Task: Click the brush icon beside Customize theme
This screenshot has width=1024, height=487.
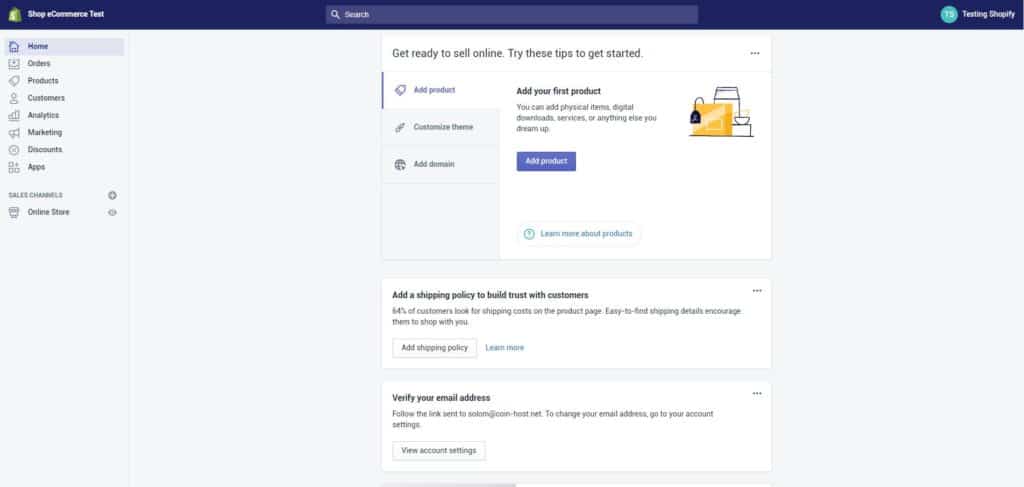Action: click(x=400, y=127)
